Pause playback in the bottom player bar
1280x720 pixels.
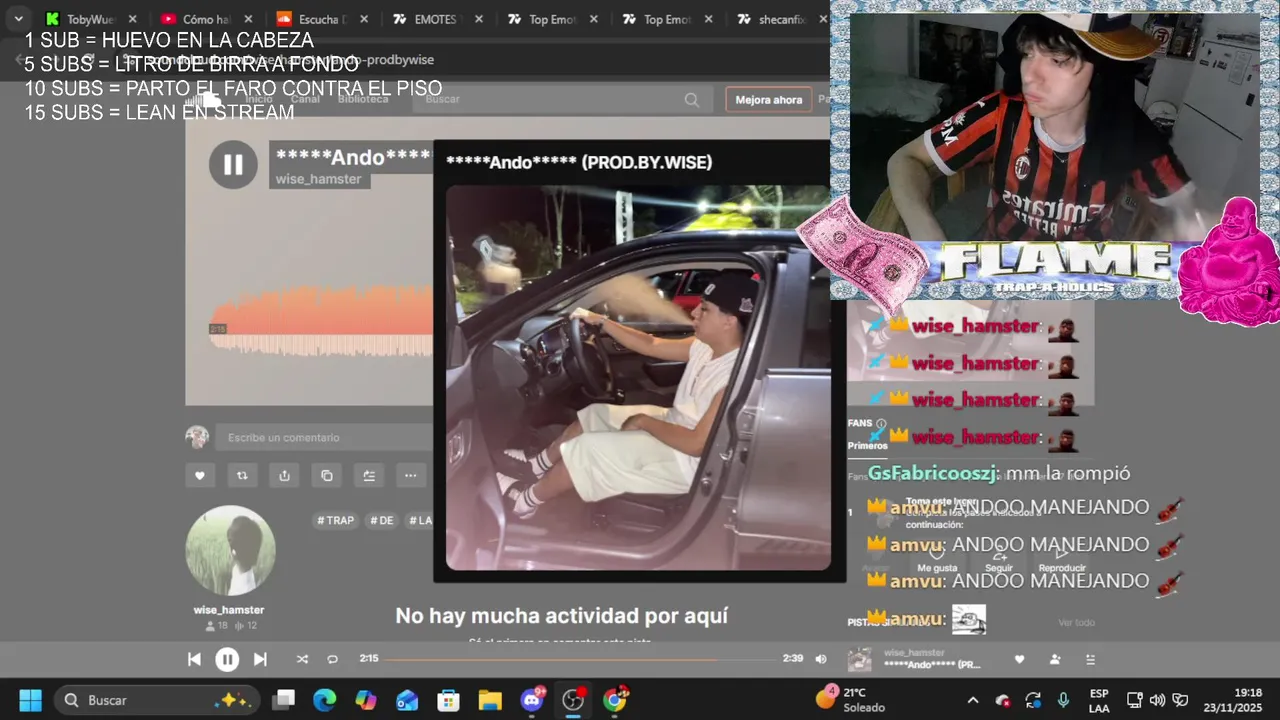tap(227, 659)
